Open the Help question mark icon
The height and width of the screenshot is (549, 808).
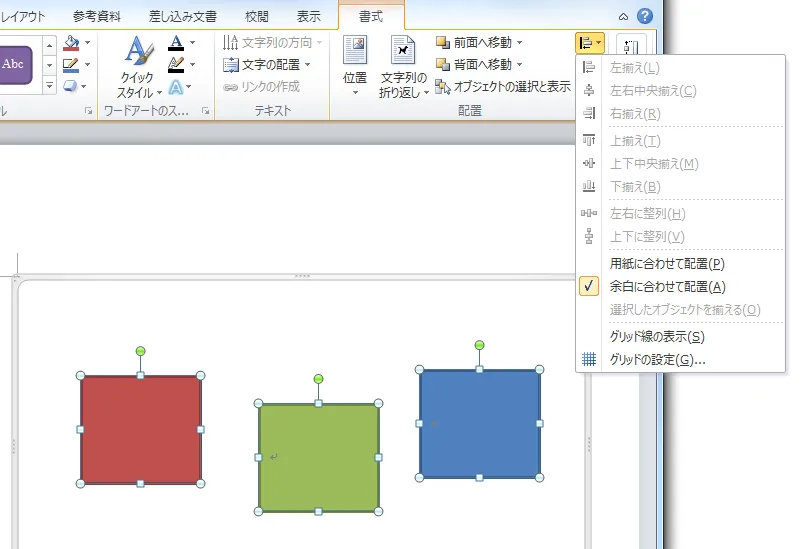coord(645,16)
